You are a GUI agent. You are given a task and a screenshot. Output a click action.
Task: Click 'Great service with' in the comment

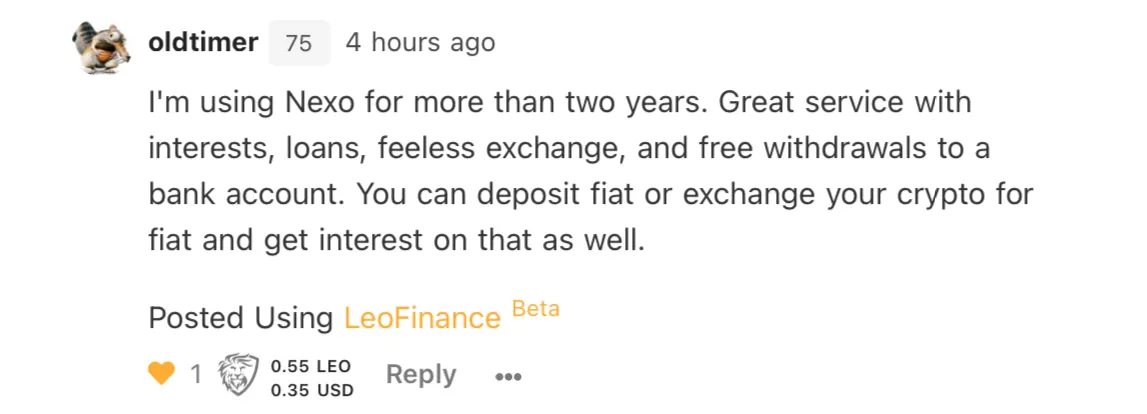coord(845,102)
